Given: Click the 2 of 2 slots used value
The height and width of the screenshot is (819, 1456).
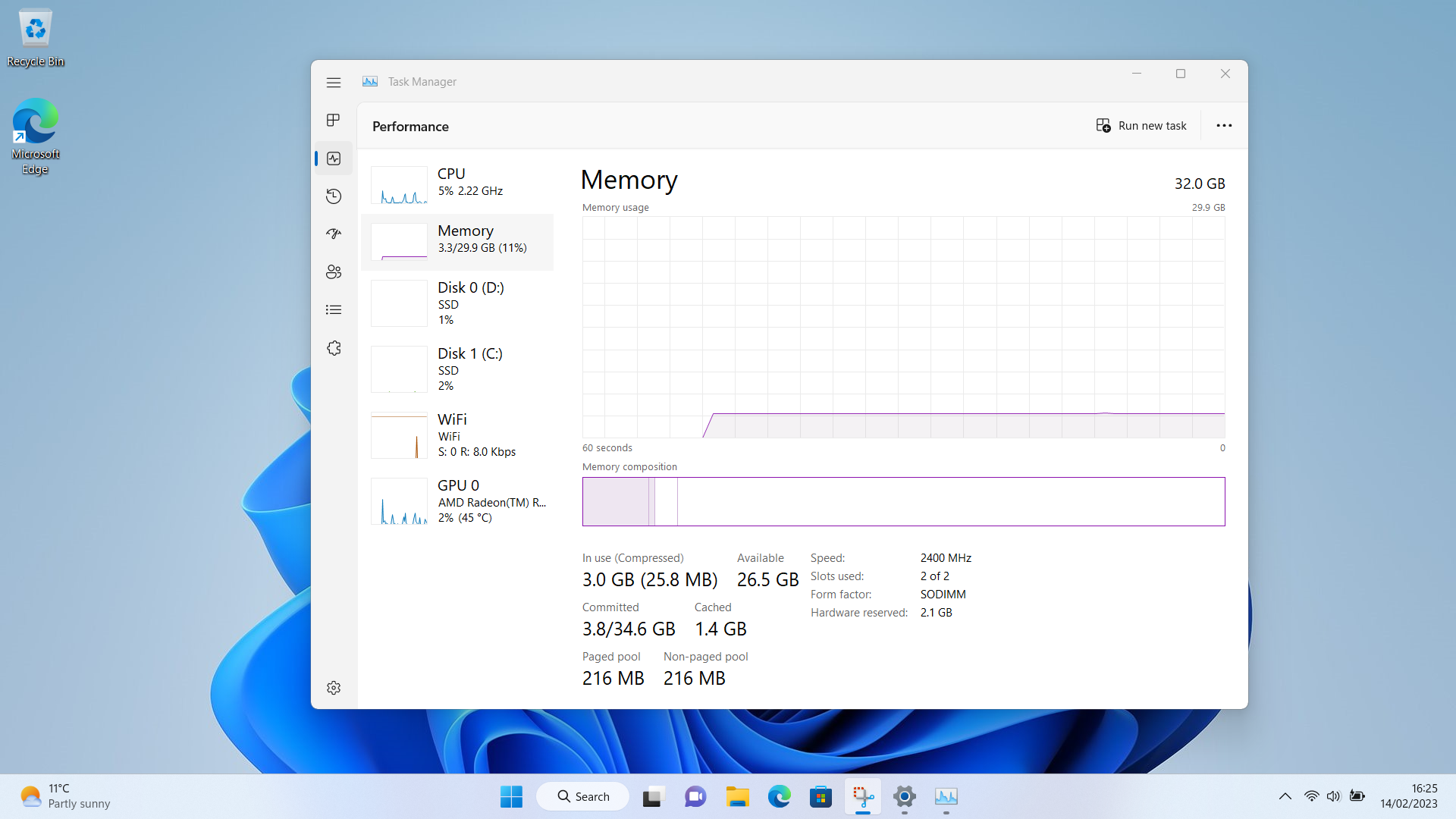Looking at the screenshot, I should coord(934,576).
